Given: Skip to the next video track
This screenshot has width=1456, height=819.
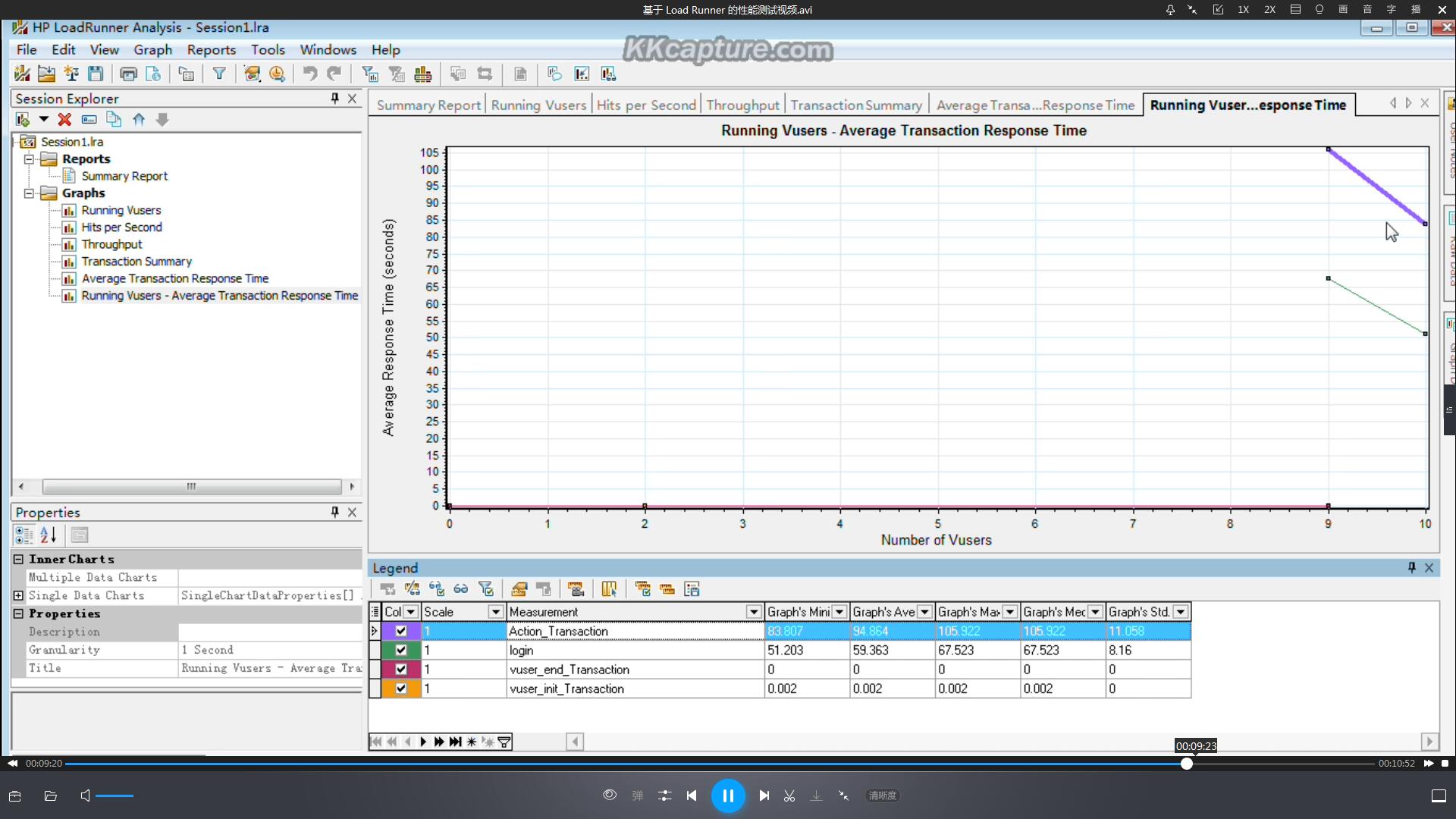Looking at the screenshot, I should click(764, 795).
